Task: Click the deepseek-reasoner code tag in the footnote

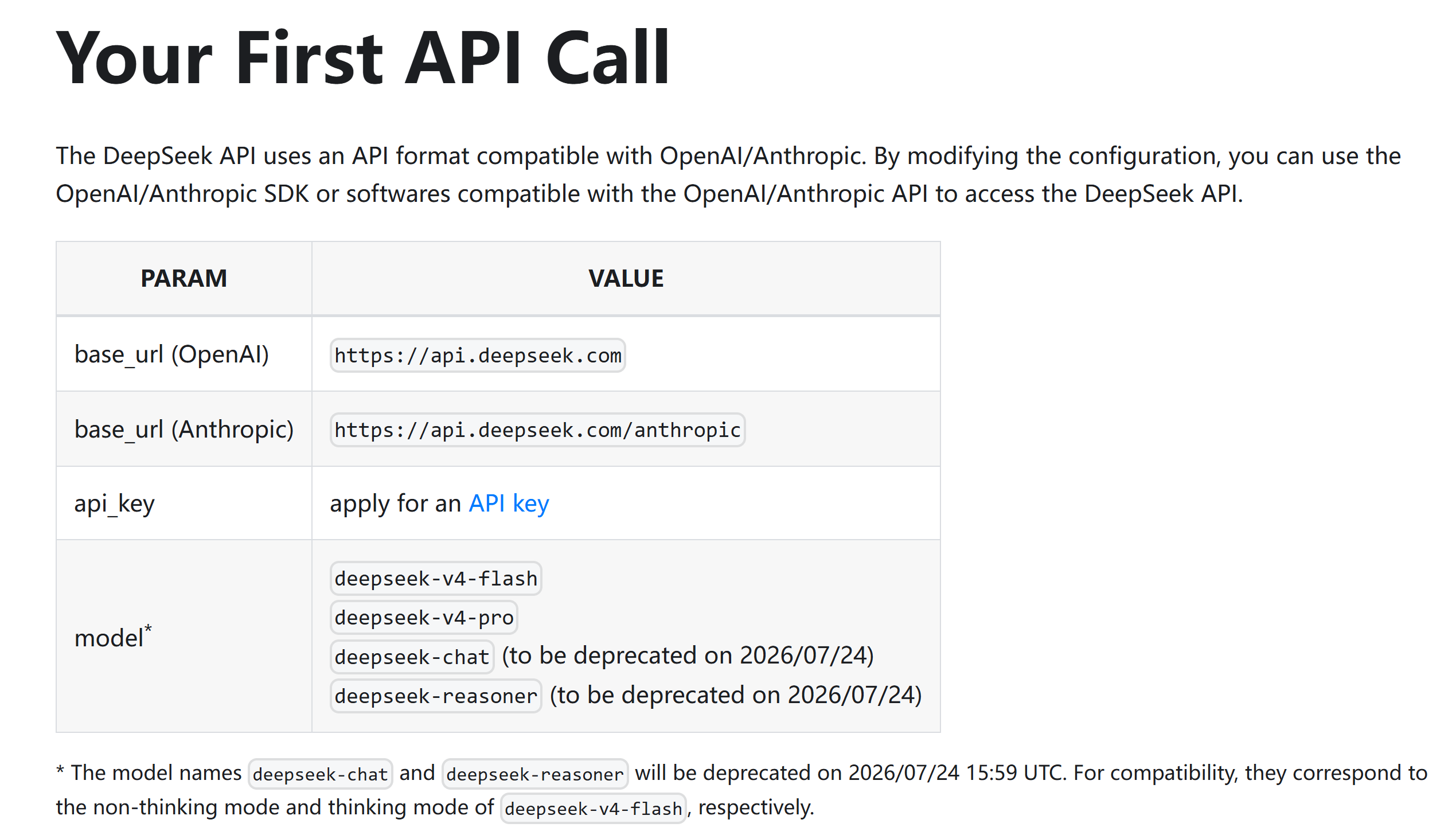Action: tap(534, 774)
